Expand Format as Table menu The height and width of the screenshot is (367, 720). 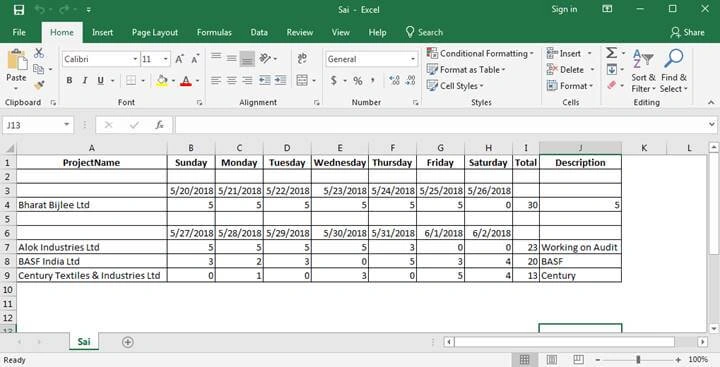coord(466,69)
